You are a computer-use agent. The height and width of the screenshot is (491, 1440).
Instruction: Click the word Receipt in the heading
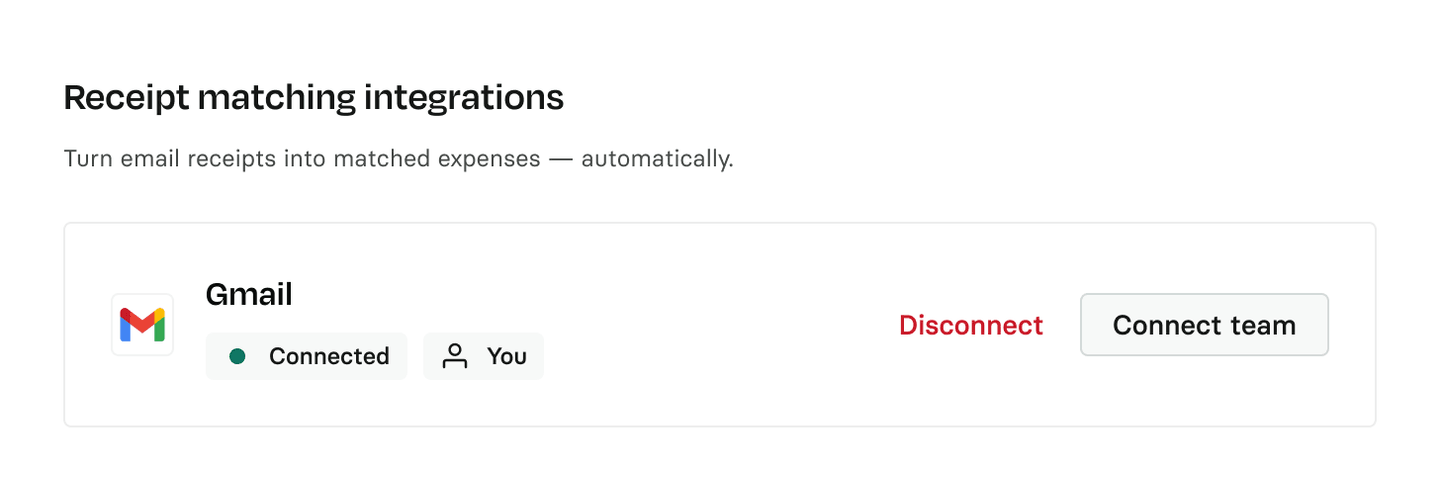coord(126,97)
